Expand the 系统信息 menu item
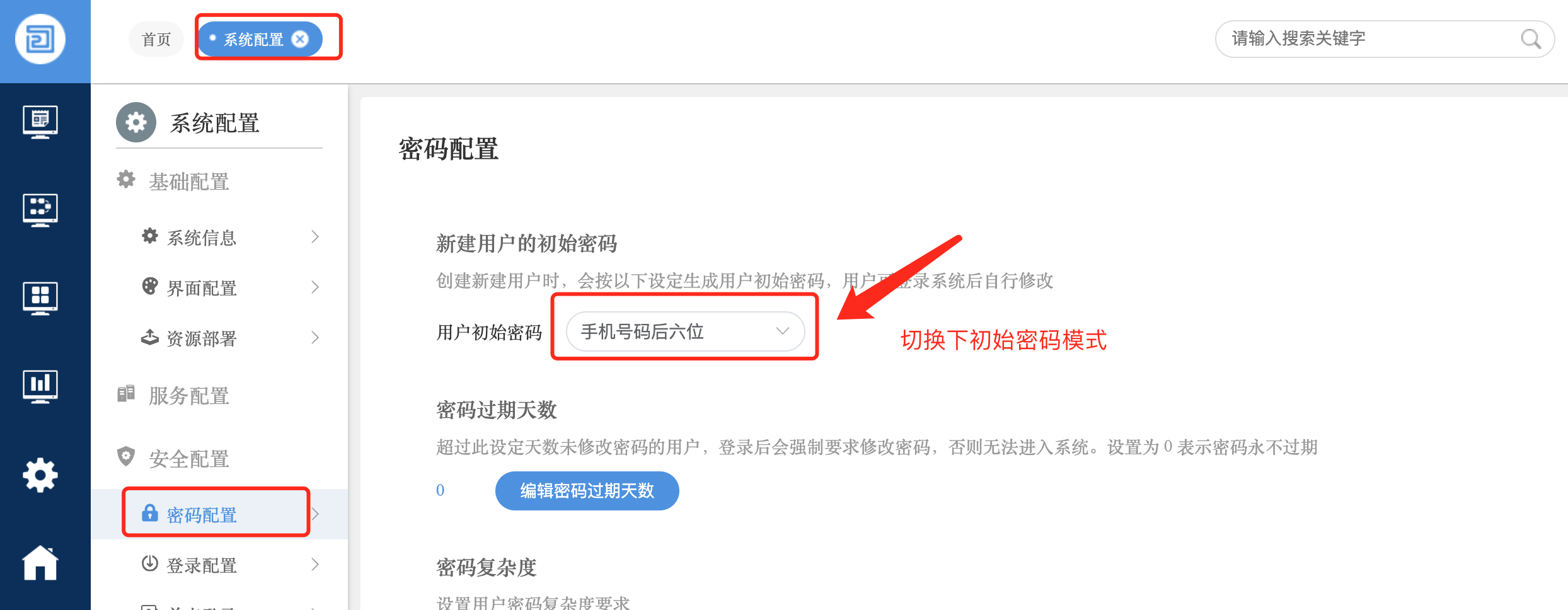Image resolution: width=1568 pixels, height=610 pixels. point(231,238)
